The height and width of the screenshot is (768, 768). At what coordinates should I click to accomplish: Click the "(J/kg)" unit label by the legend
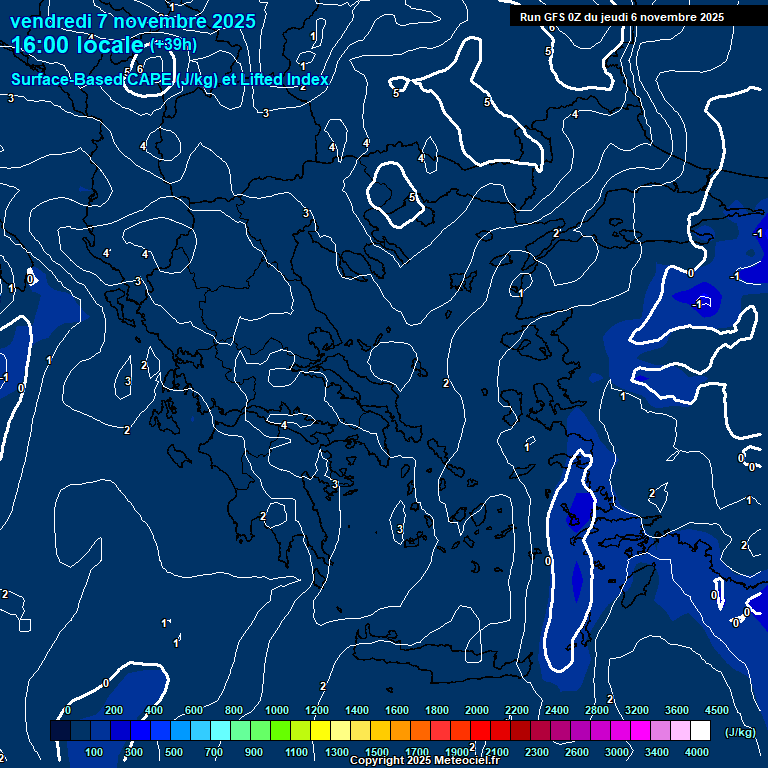click(x=740, y=732)
